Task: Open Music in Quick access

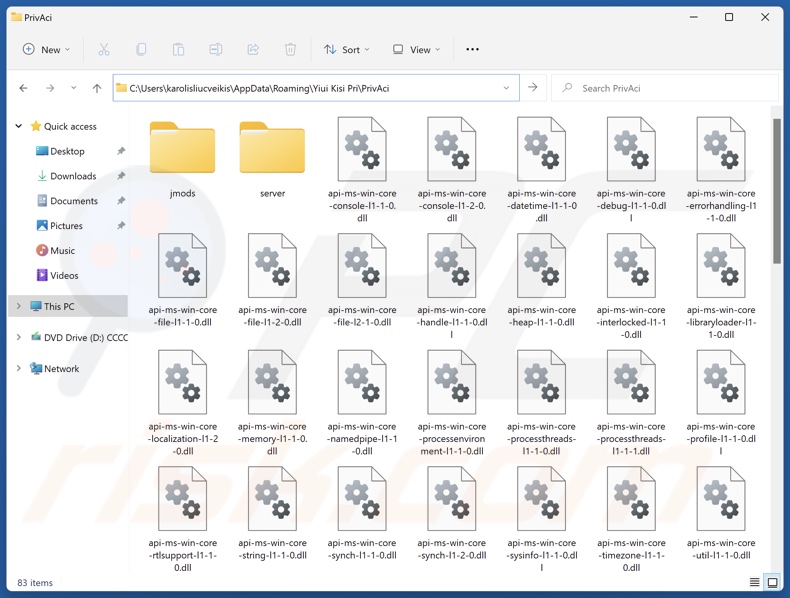Action: pos(62,250)
